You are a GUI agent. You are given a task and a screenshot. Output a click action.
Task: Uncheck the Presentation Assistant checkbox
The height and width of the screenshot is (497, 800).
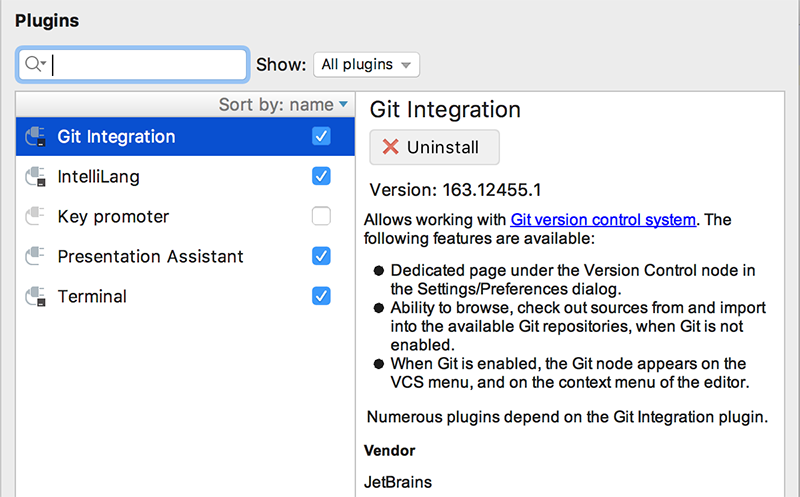pyautogui.click(x=321, y=256)
